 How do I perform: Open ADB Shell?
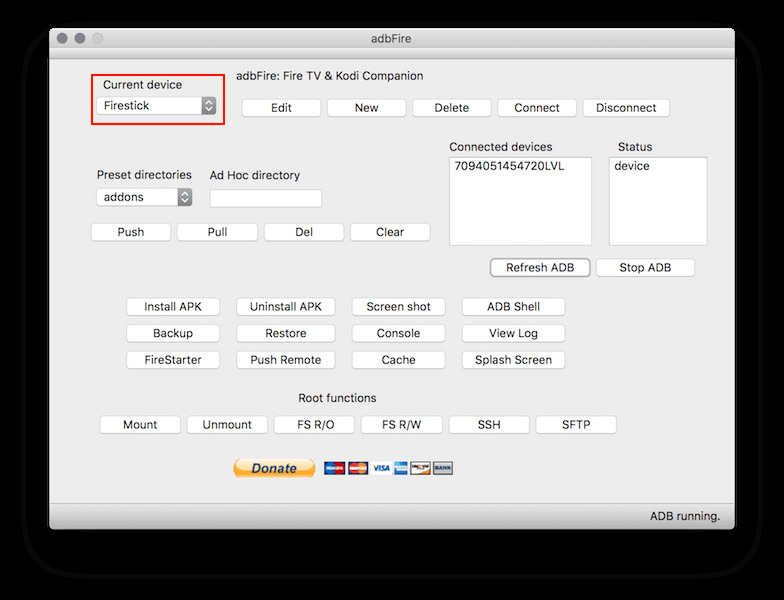click(x=514, y=306)
